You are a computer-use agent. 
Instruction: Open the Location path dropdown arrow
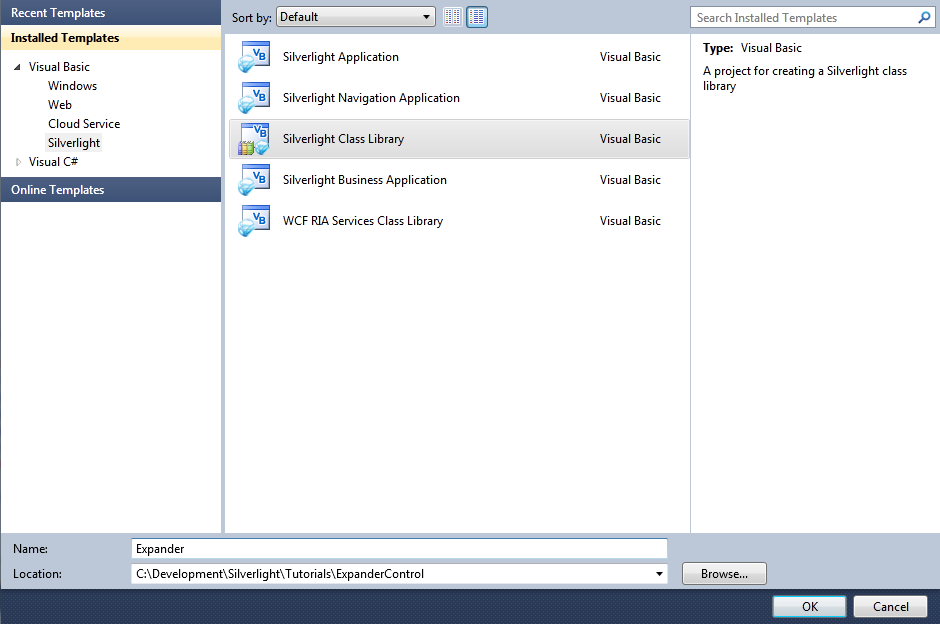click(659, 574)
